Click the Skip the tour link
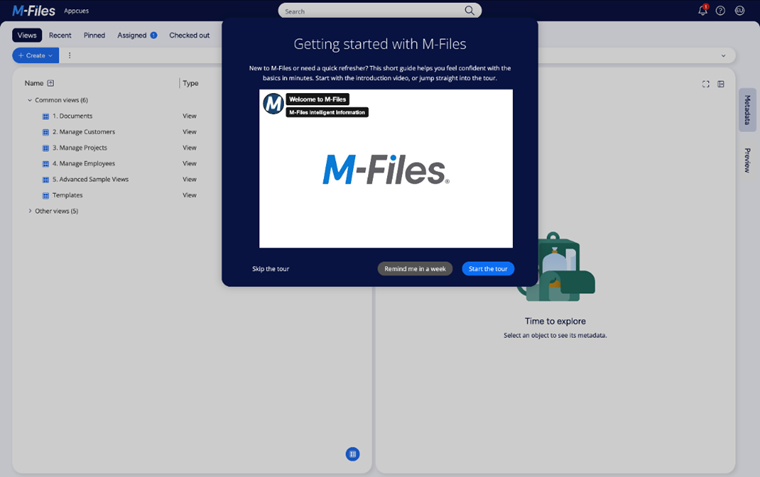The height and width of the screenshot is (477, 760). [270, 269]
